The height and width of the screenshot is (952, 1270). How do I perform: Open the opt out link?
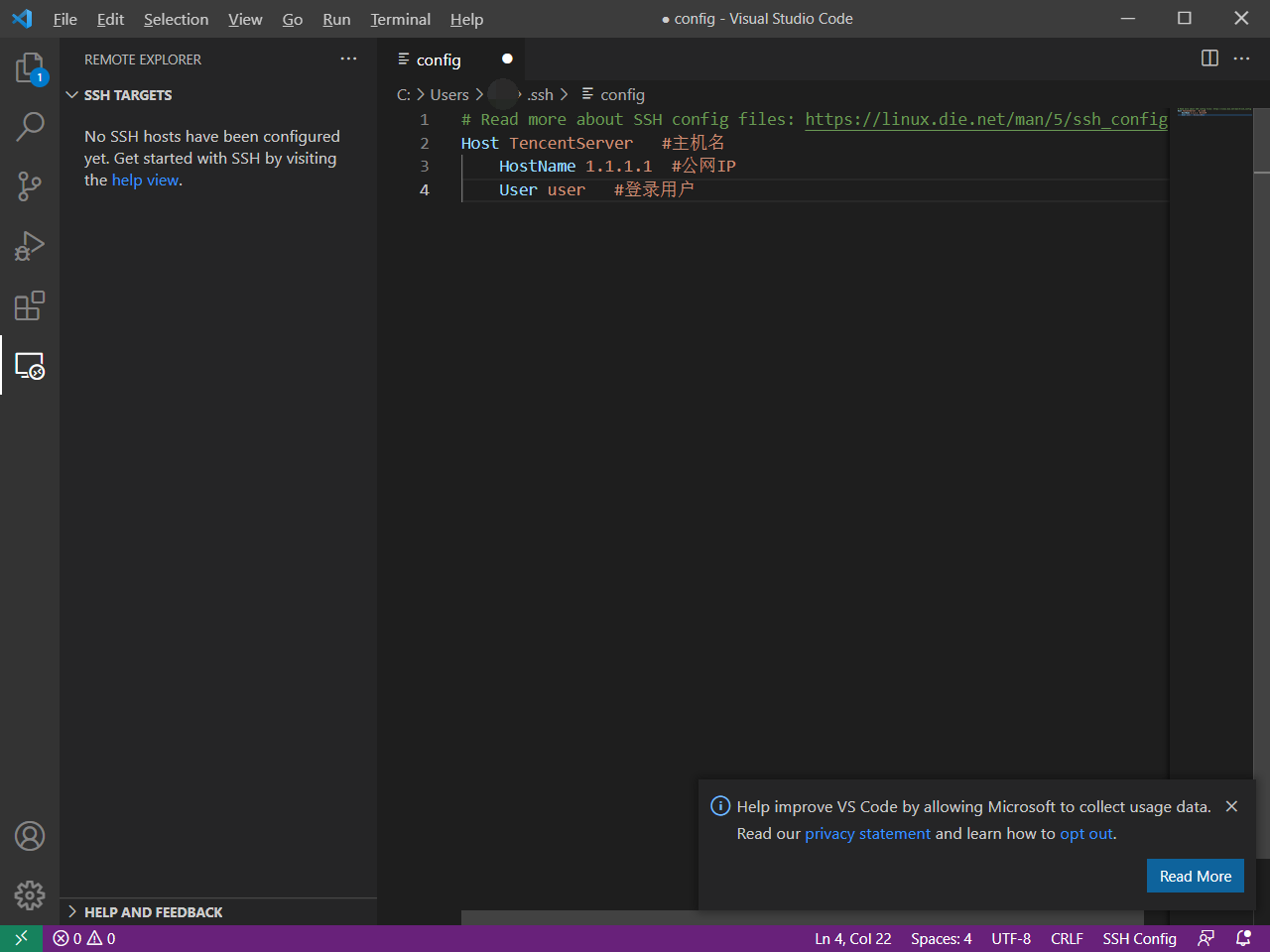[1086, 833]
